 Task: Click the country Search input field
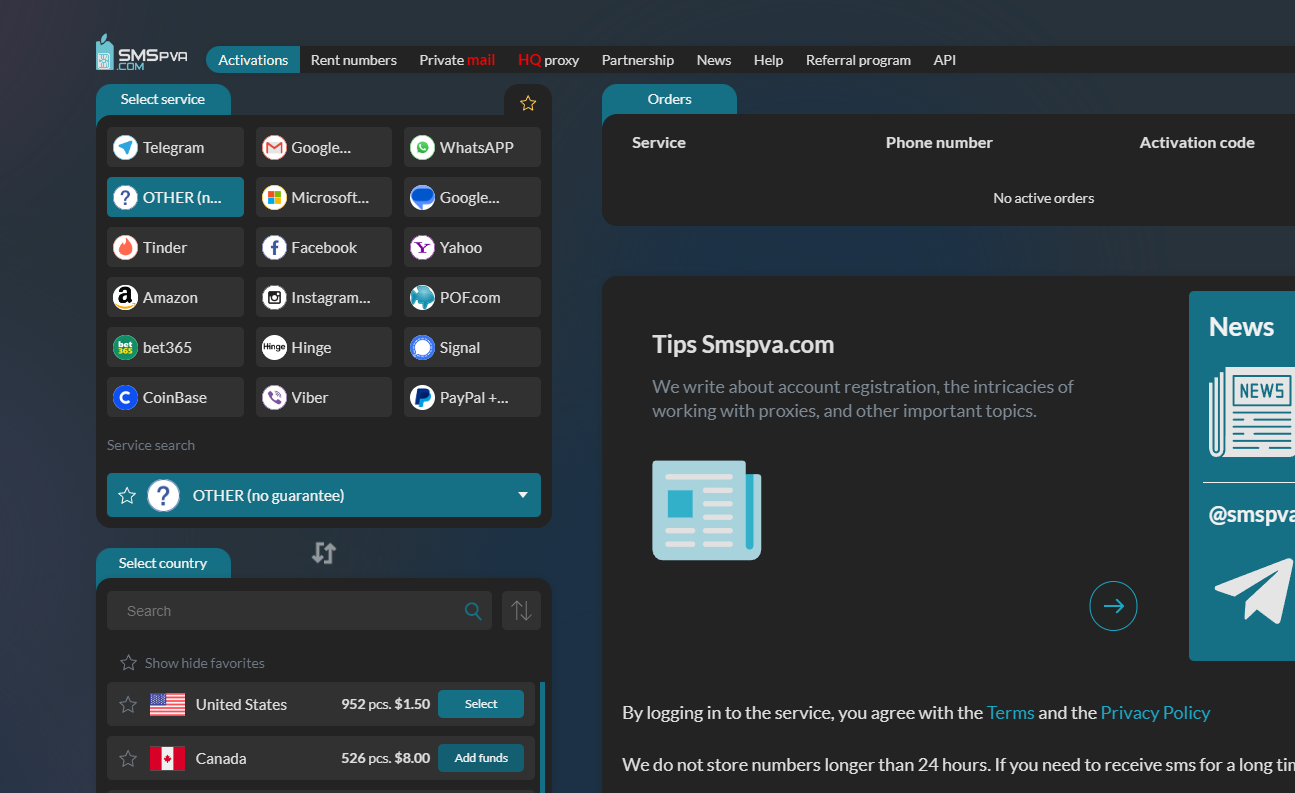point(300,610)
